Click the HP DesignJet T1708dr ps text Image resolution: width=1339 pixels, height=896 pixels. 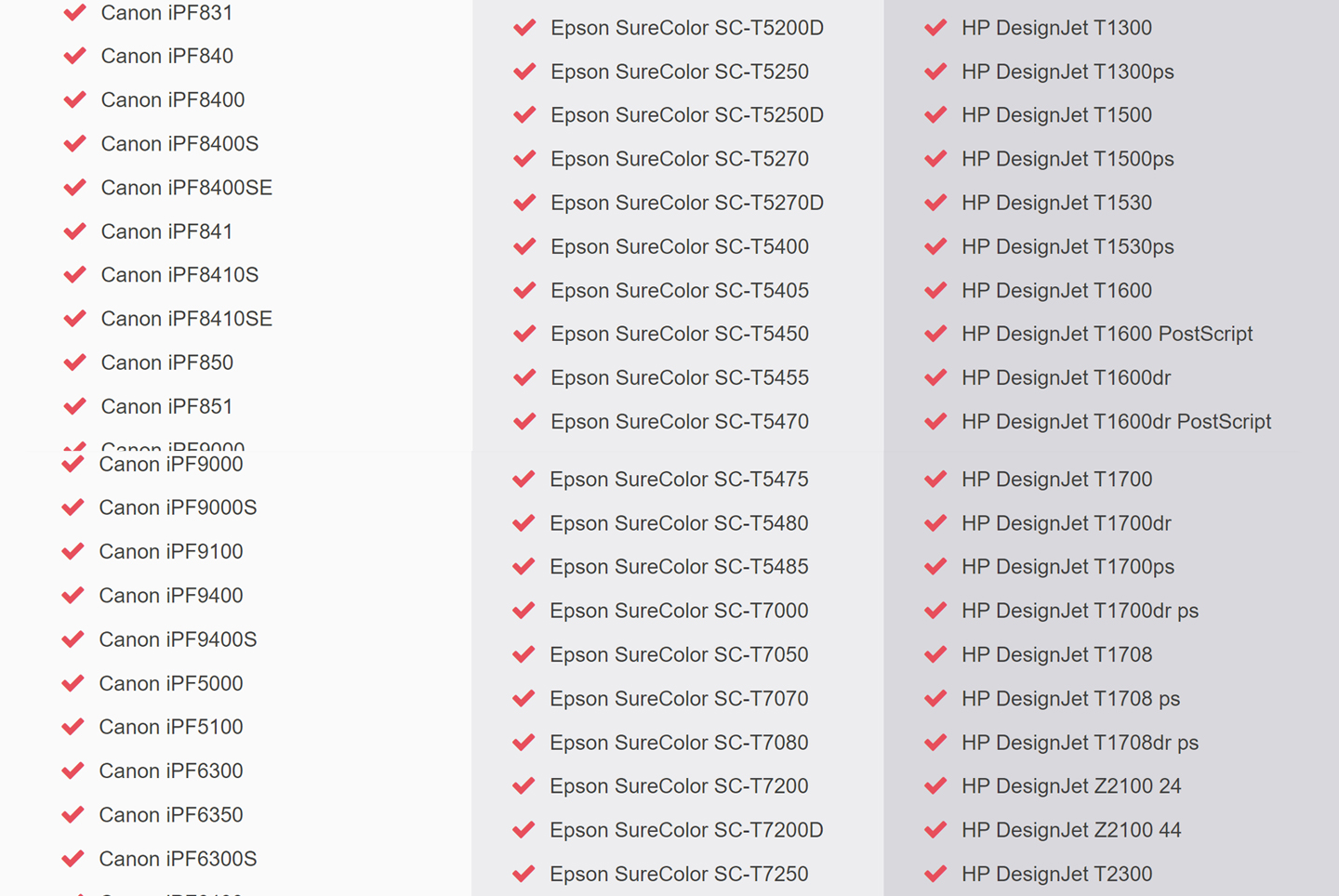[1080, 743]
